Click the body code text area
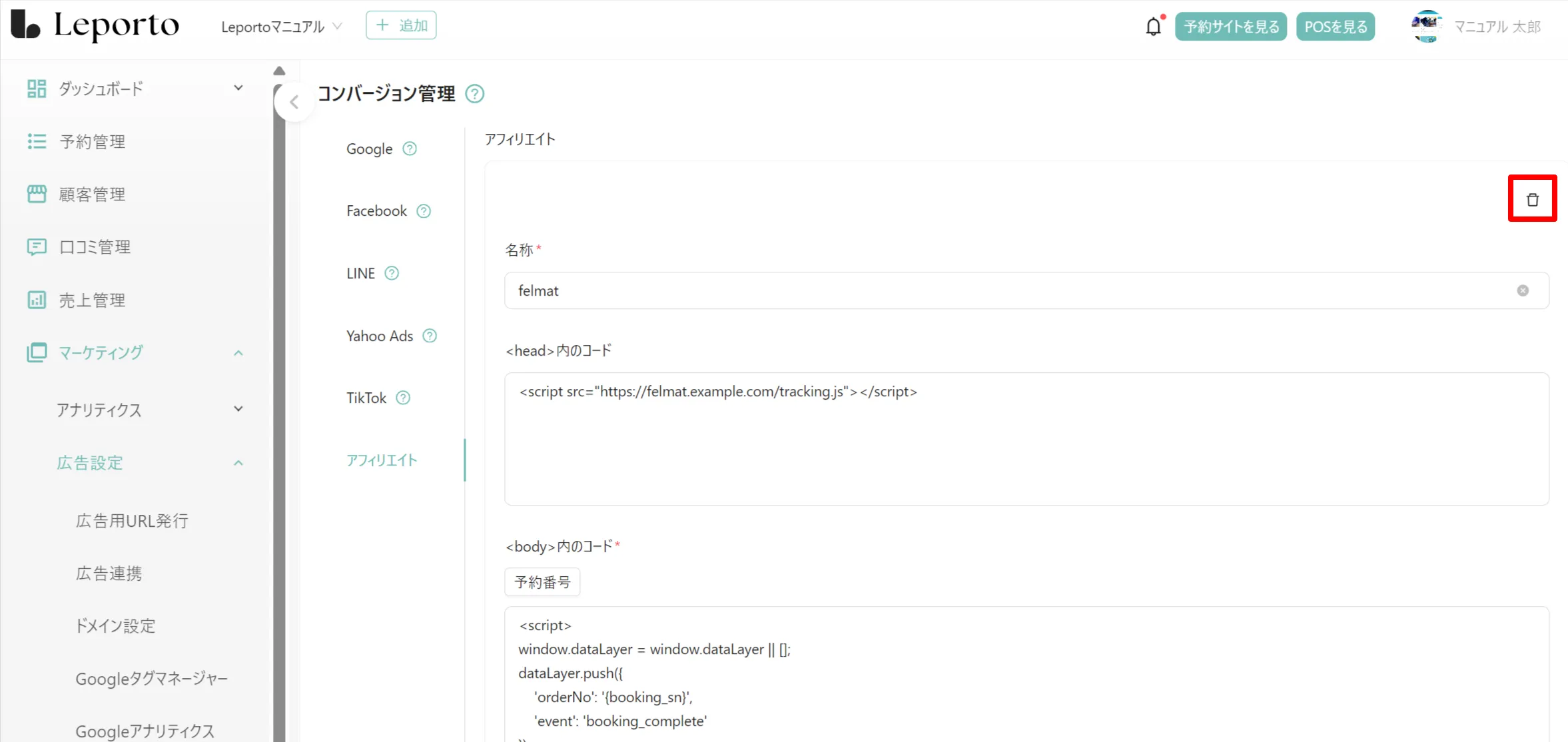Screen dimensions: 1568x742 (x=1026, y=674)
